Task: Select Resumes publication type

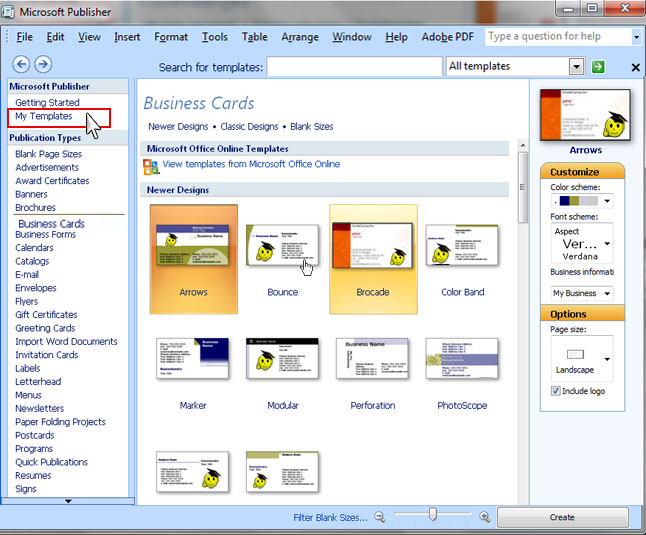Action: coord(33,475)
